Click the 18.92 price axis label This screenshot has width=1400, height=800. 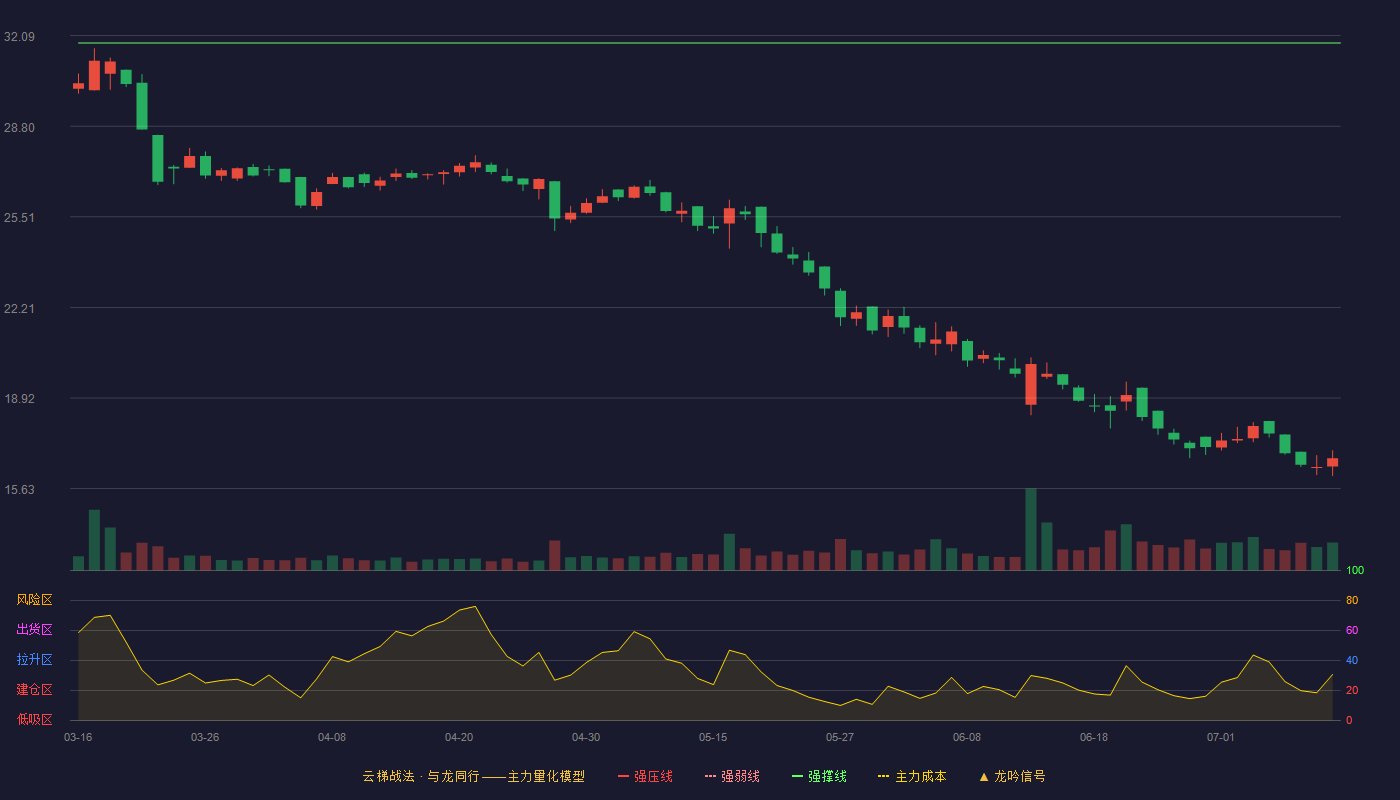(x=19, y=398)
